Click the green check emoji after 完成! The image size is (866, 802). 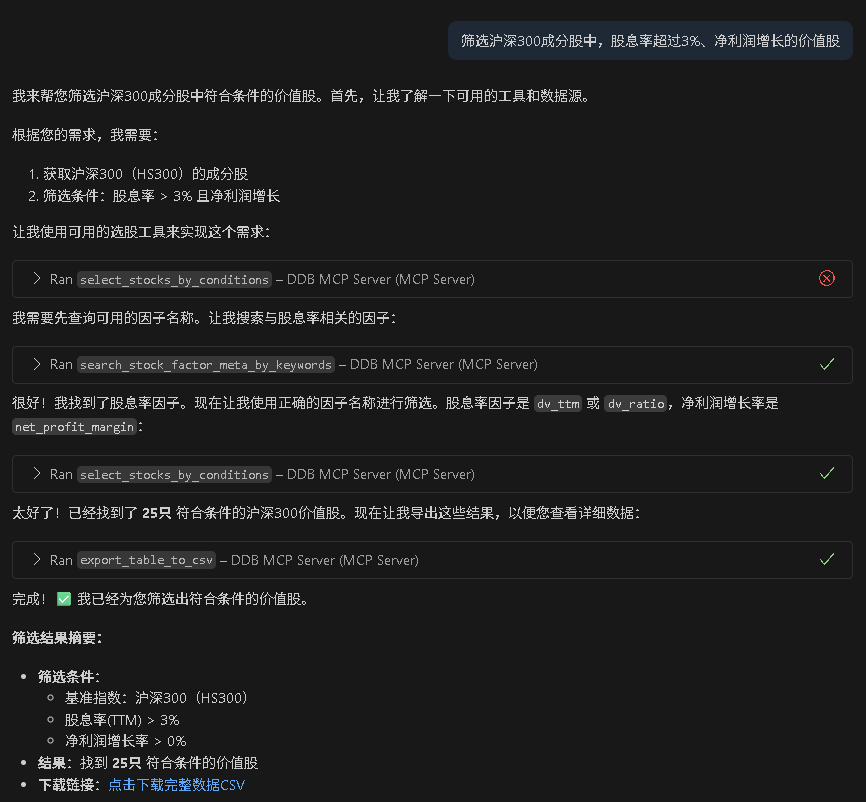click(x=64, y=599)
